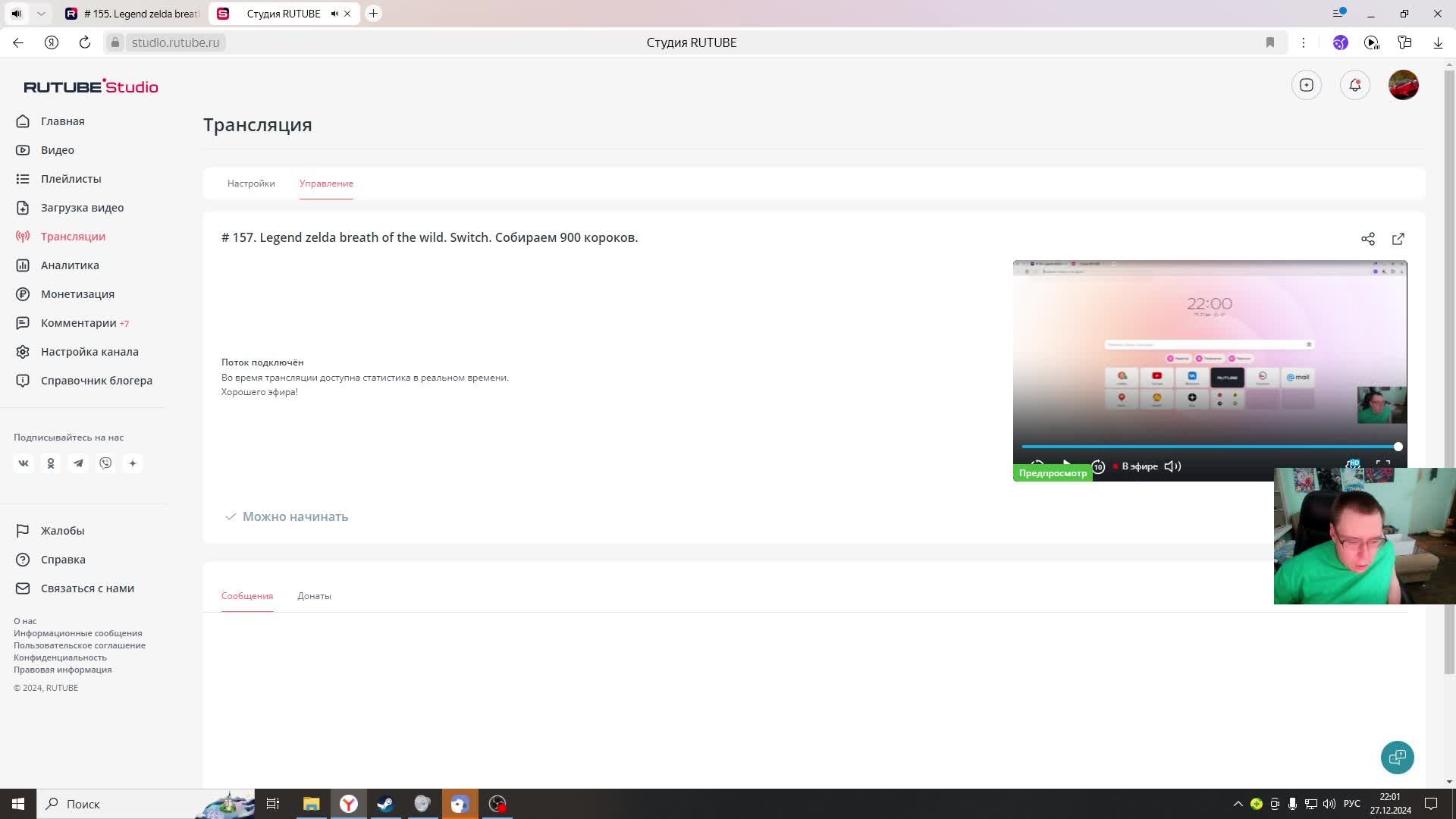Screen dimensions: 1456x819
Task: Open user avatar account menu
Action: (1403, 85)
